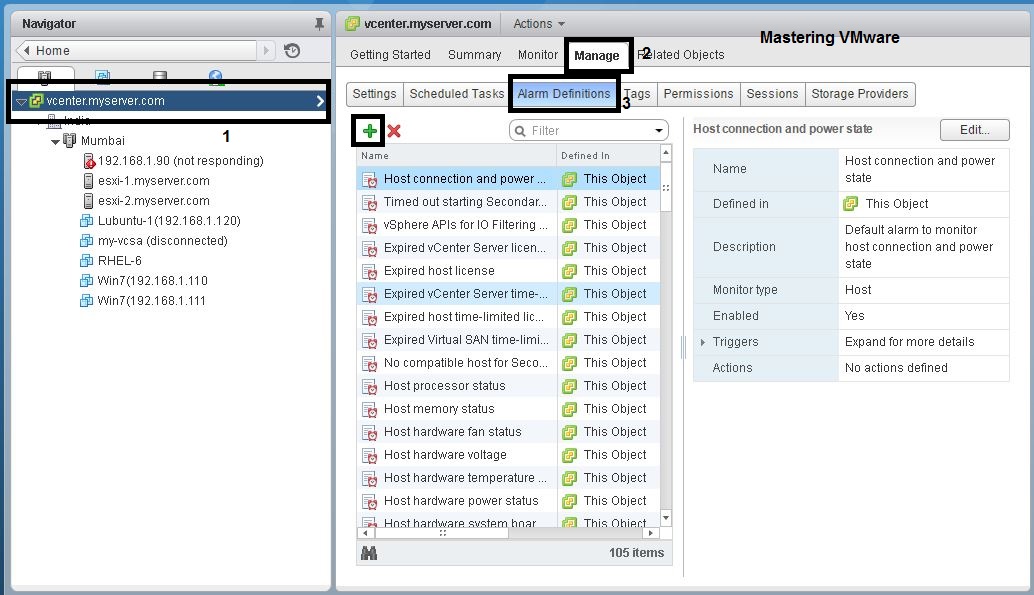
Task: Click the filter magnifier icon
Action: [520, 131]
